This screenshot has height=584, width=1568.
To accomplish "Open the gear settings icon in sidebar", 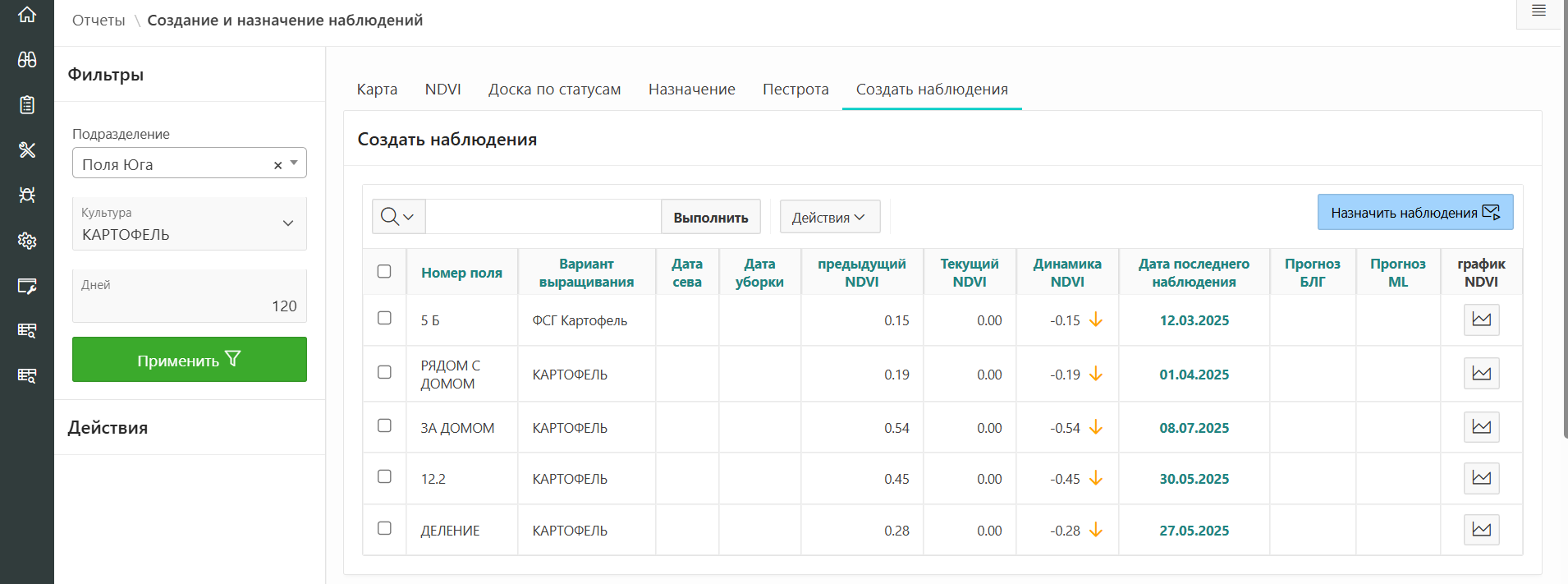I will coord(27,241).
